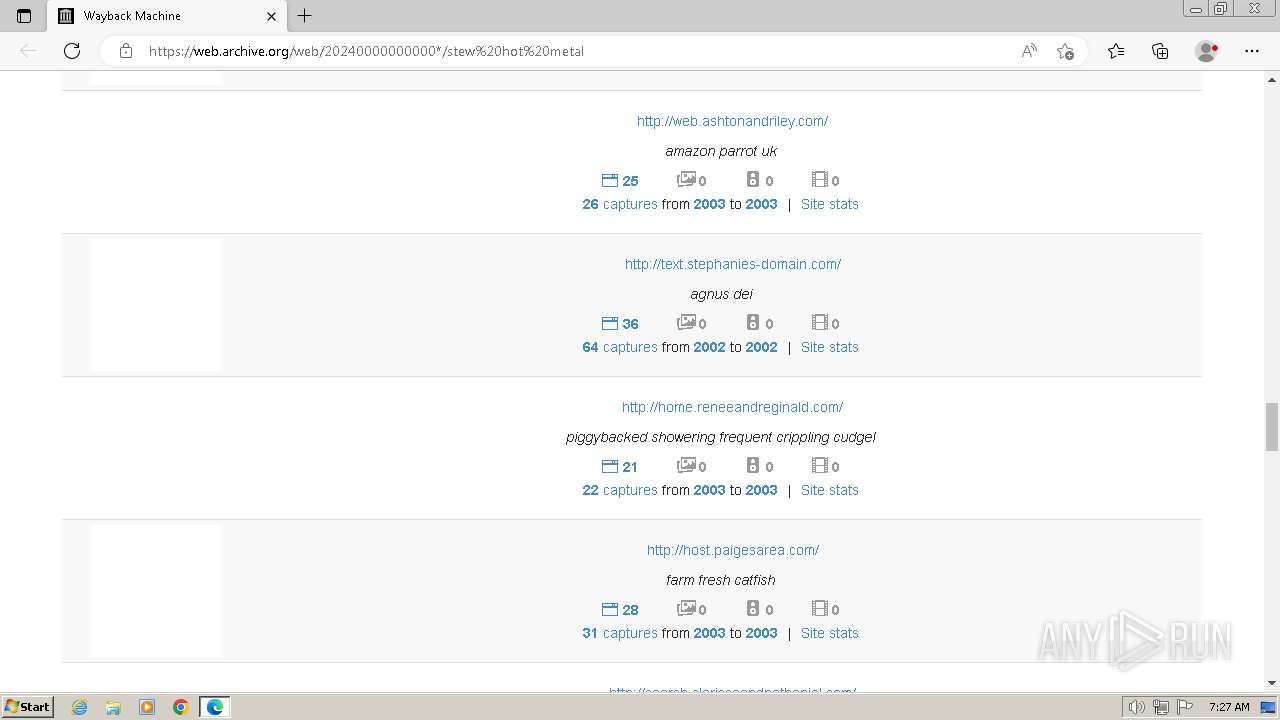Open the Windows Start menu
Image resolution: width=1280 pixels, height=720 pixels.
coord(28,707)
